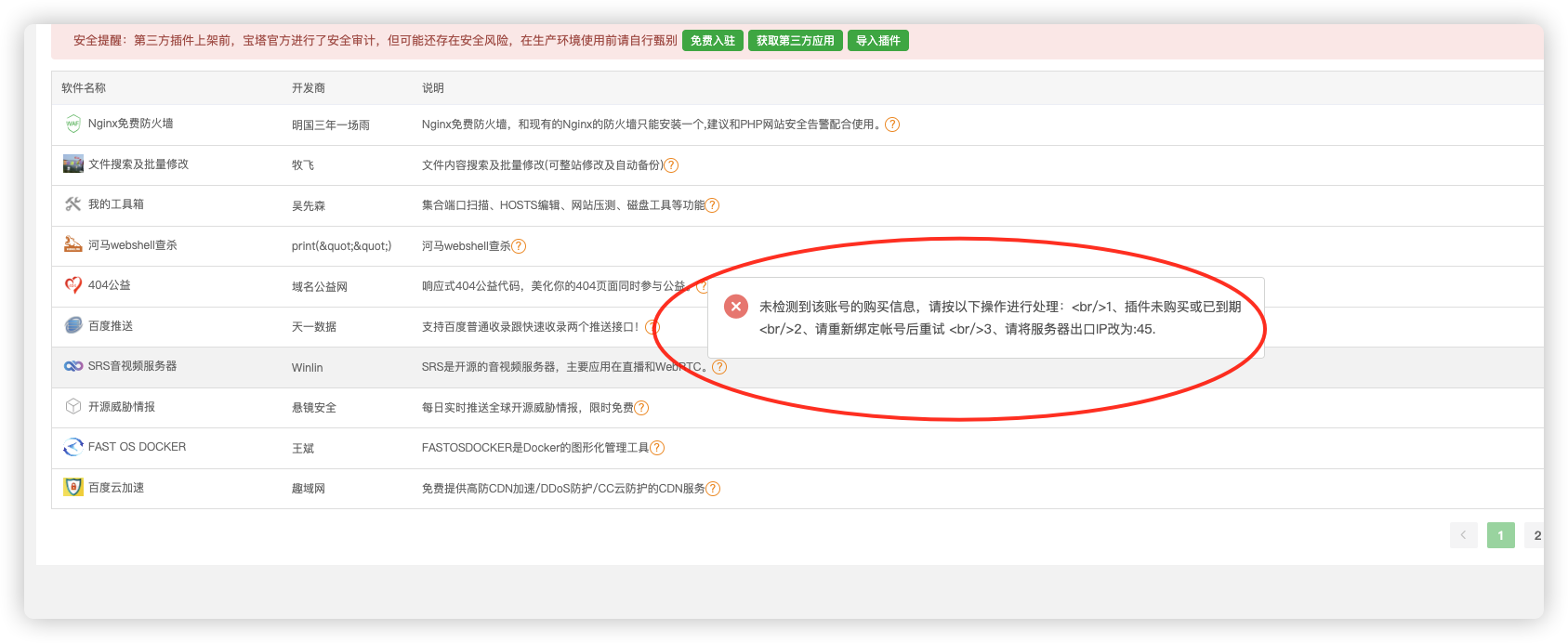Screen dimensions: 1568x643
Task: Click the 获取第三方应用 button
Action: click(x=796, y=41)
